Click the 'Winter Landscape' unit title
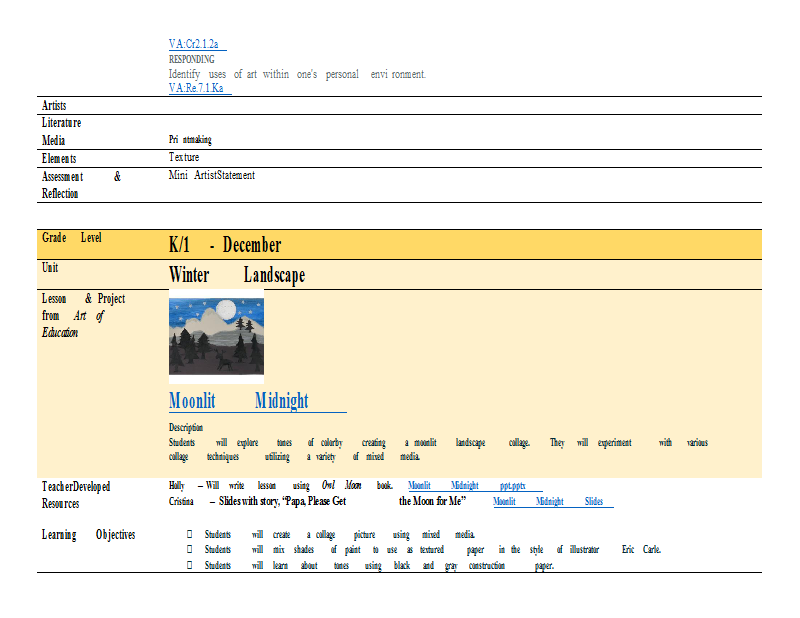Viewport: 800px width, 618px height. click(x=237, y=275)
